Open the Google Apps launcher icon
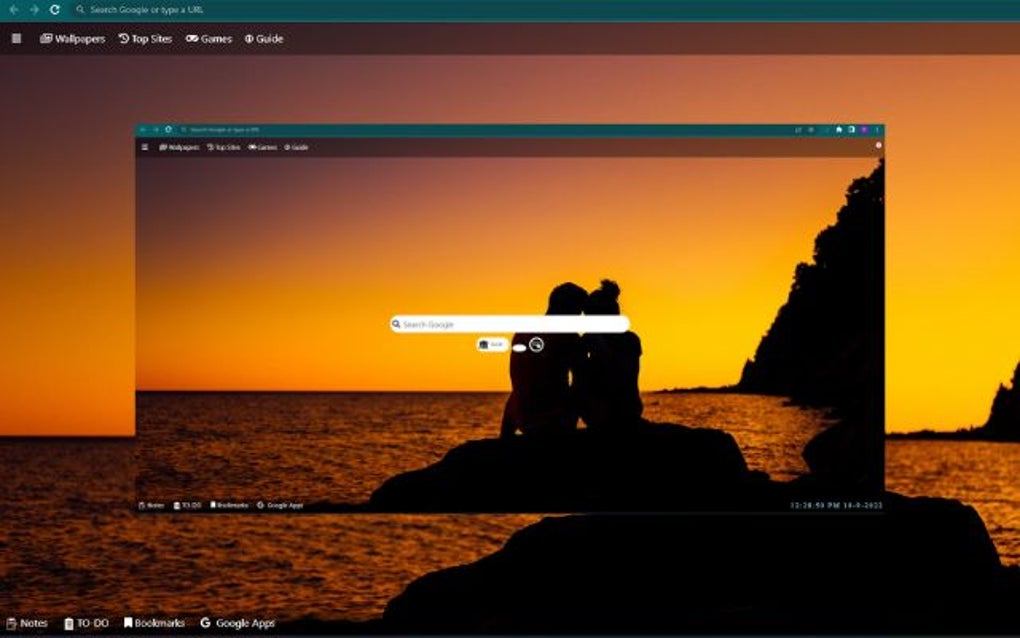 [x=208, y=622]
